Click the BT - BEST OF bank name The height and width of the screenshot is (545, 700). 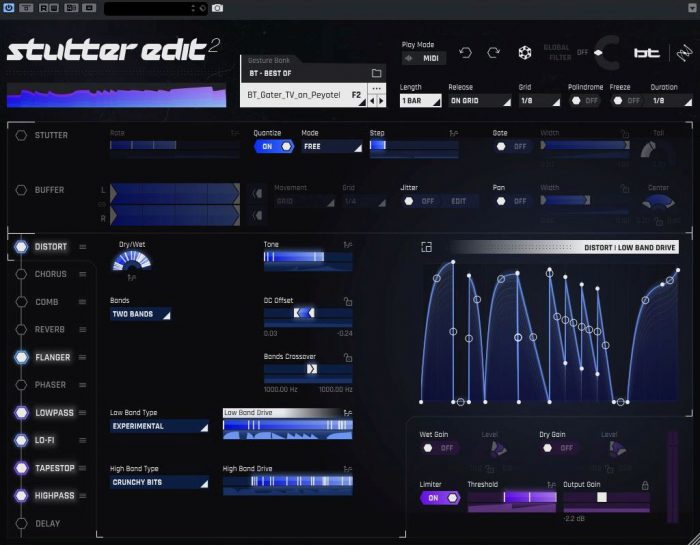coord(270,73)
